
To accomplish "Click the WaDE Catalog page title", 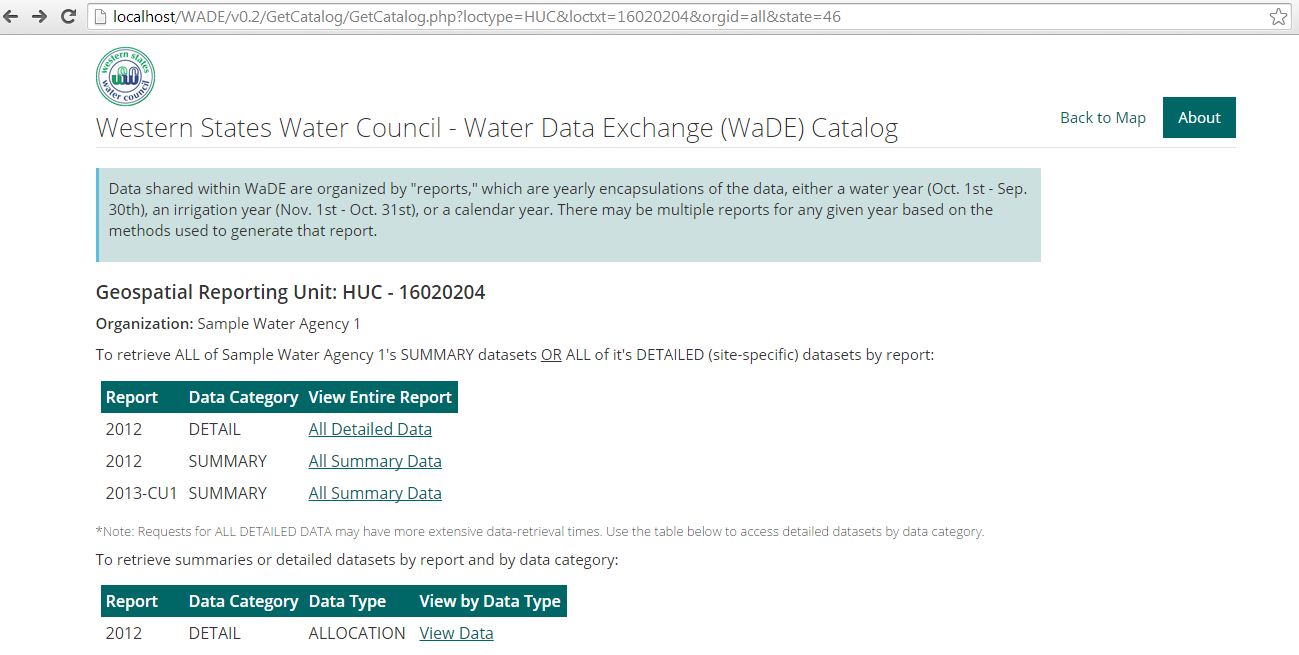I will (x=496, y=128).
